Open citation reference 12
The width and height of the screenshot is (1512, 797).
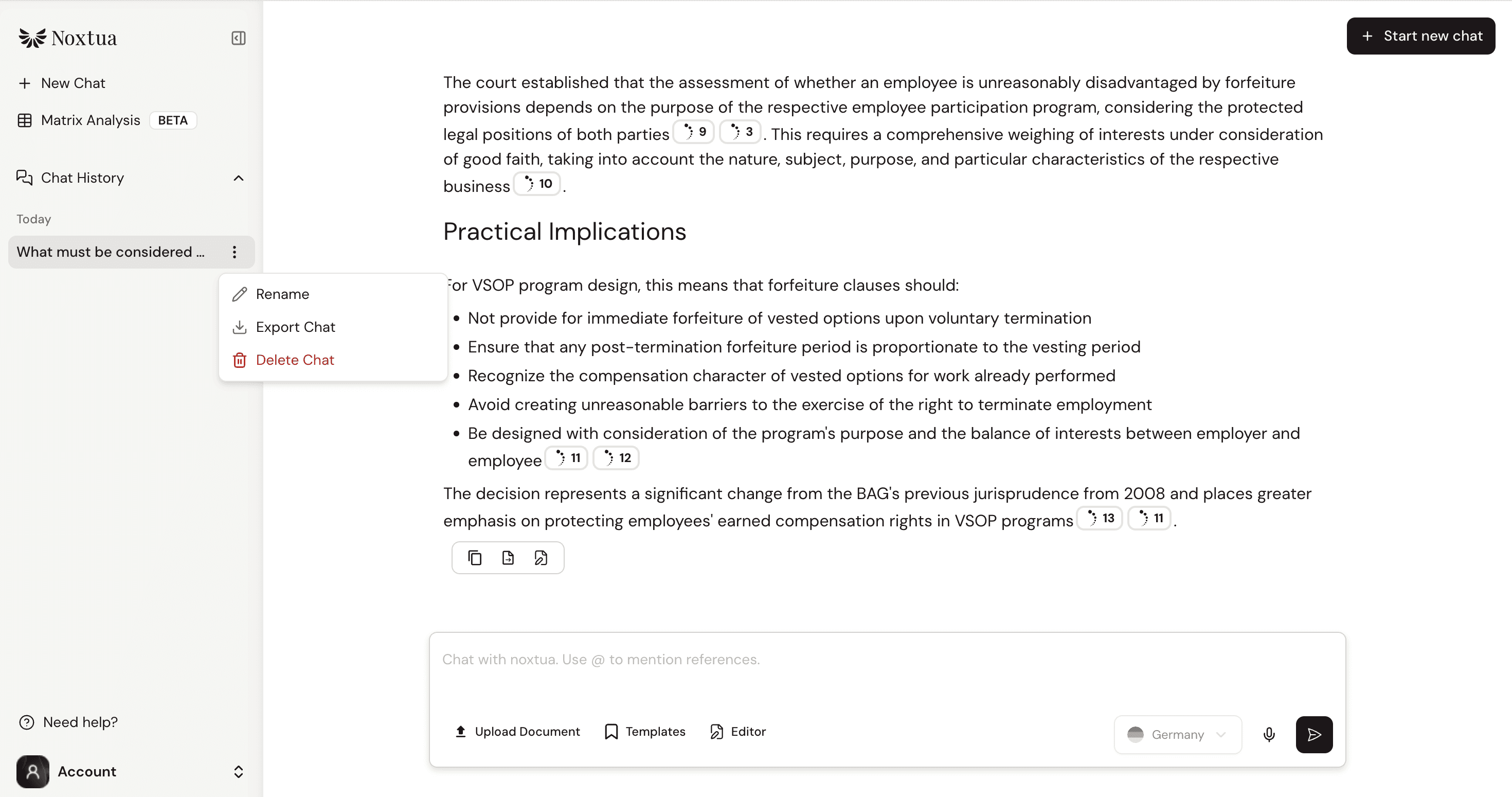tap(616, 458)
